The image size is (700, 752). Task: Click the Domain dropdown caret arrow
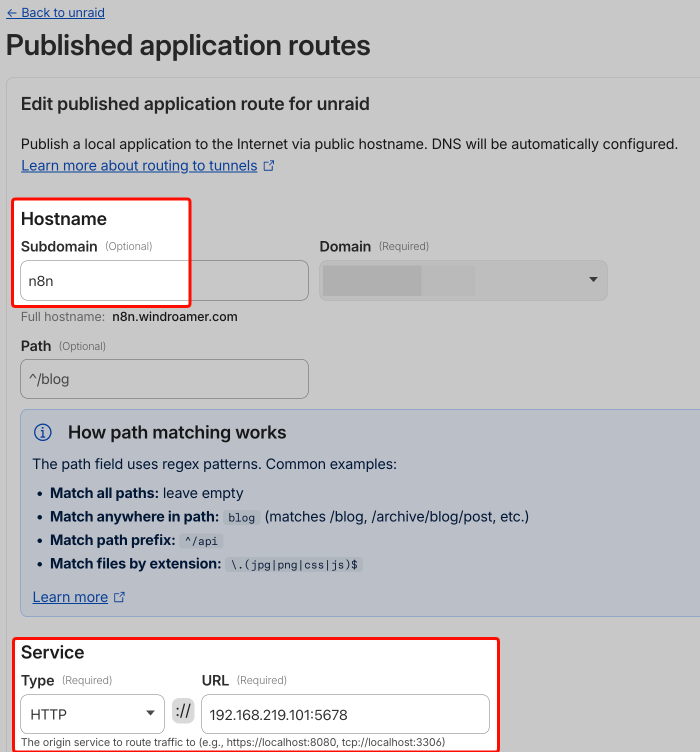[x=593, y=280]
